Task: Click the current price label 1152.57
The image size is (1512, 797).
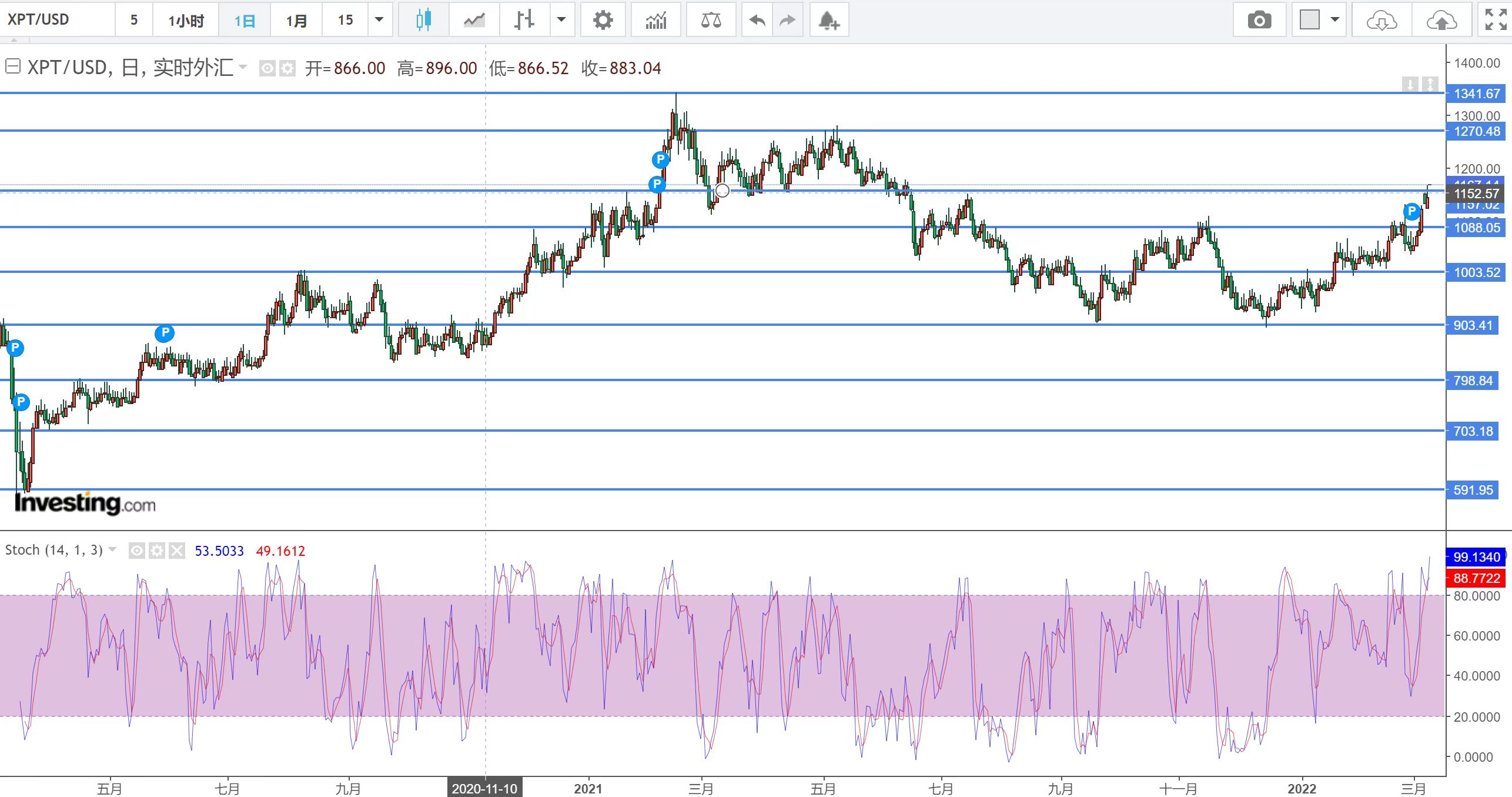Action: tap(1476, 194)
